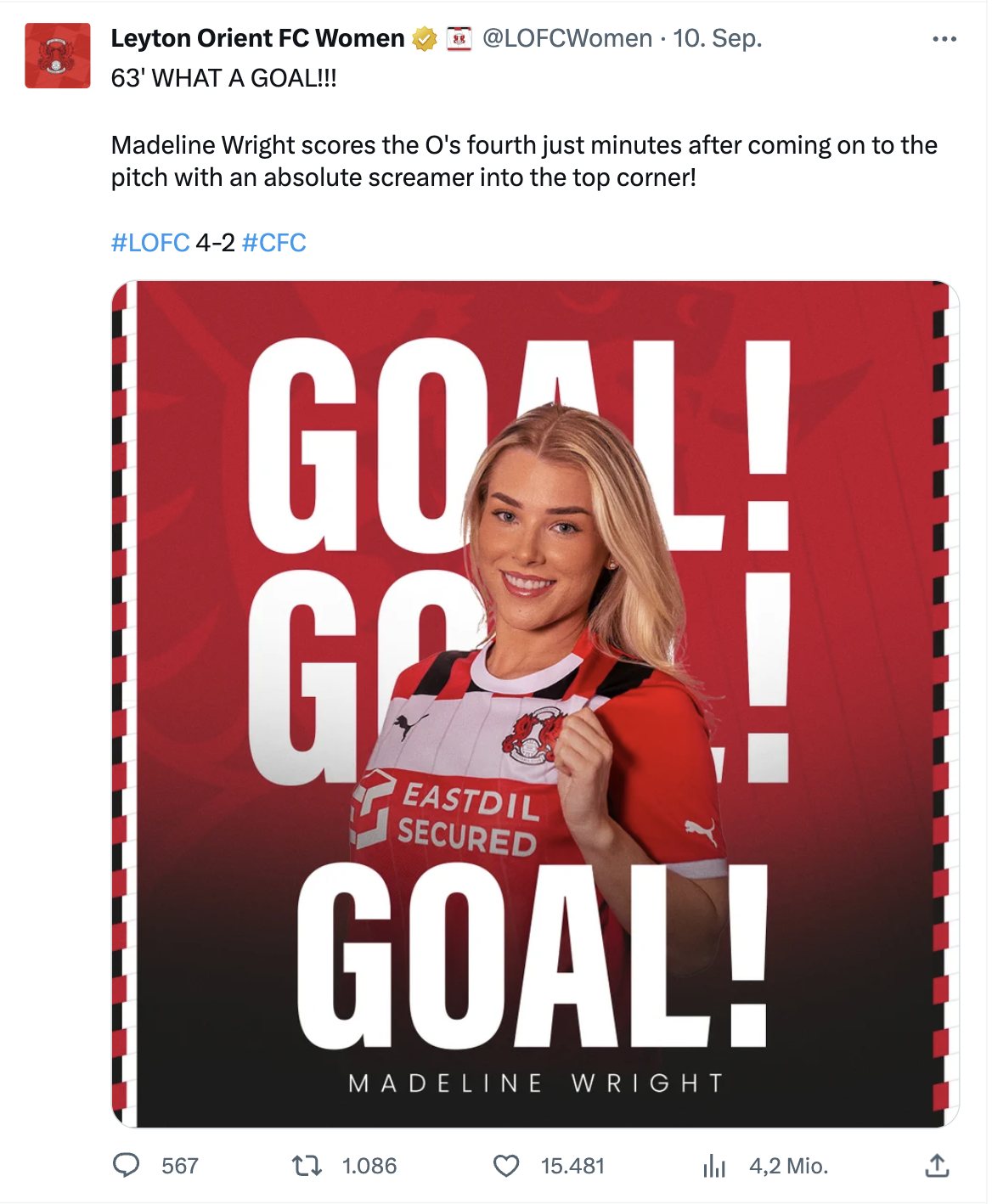Click the 1.086 retweet count
This screenshot has width=992, height=1204.
click(x=369, y=1166)
